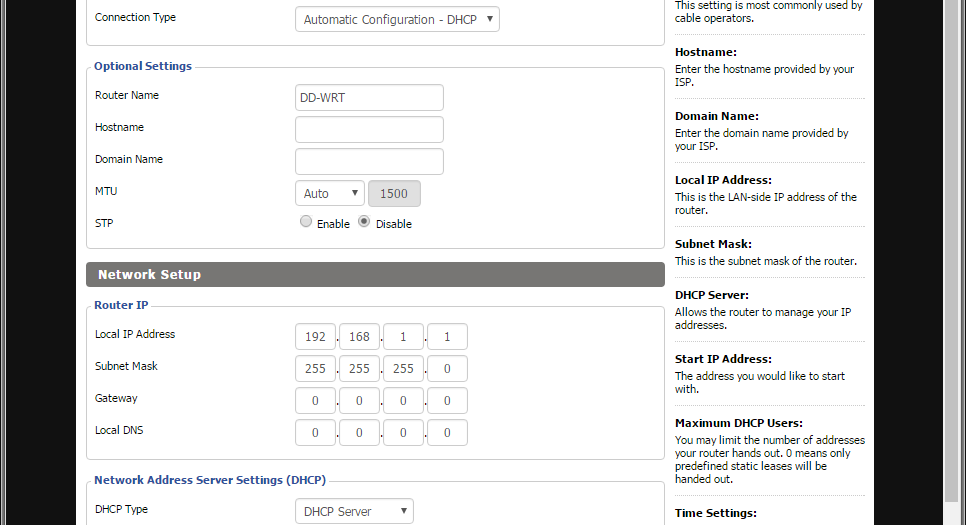Image resolution: width=966 pixels, height=525 pixels.
Task: Open the DHCP Type dropdown
Action: 354,511
